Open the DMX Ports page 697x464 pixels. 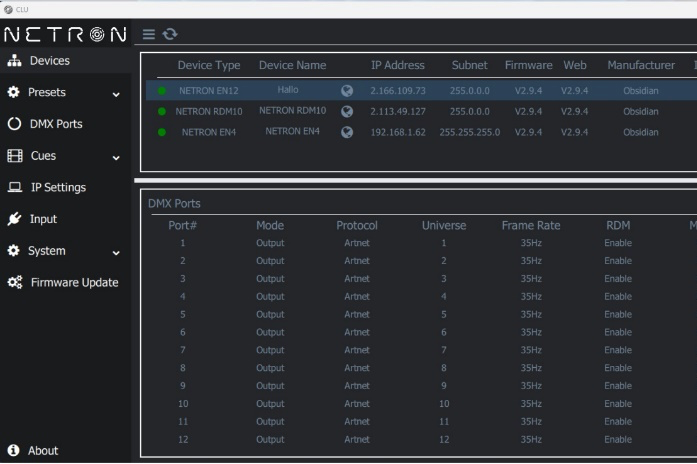pos(56,124)
